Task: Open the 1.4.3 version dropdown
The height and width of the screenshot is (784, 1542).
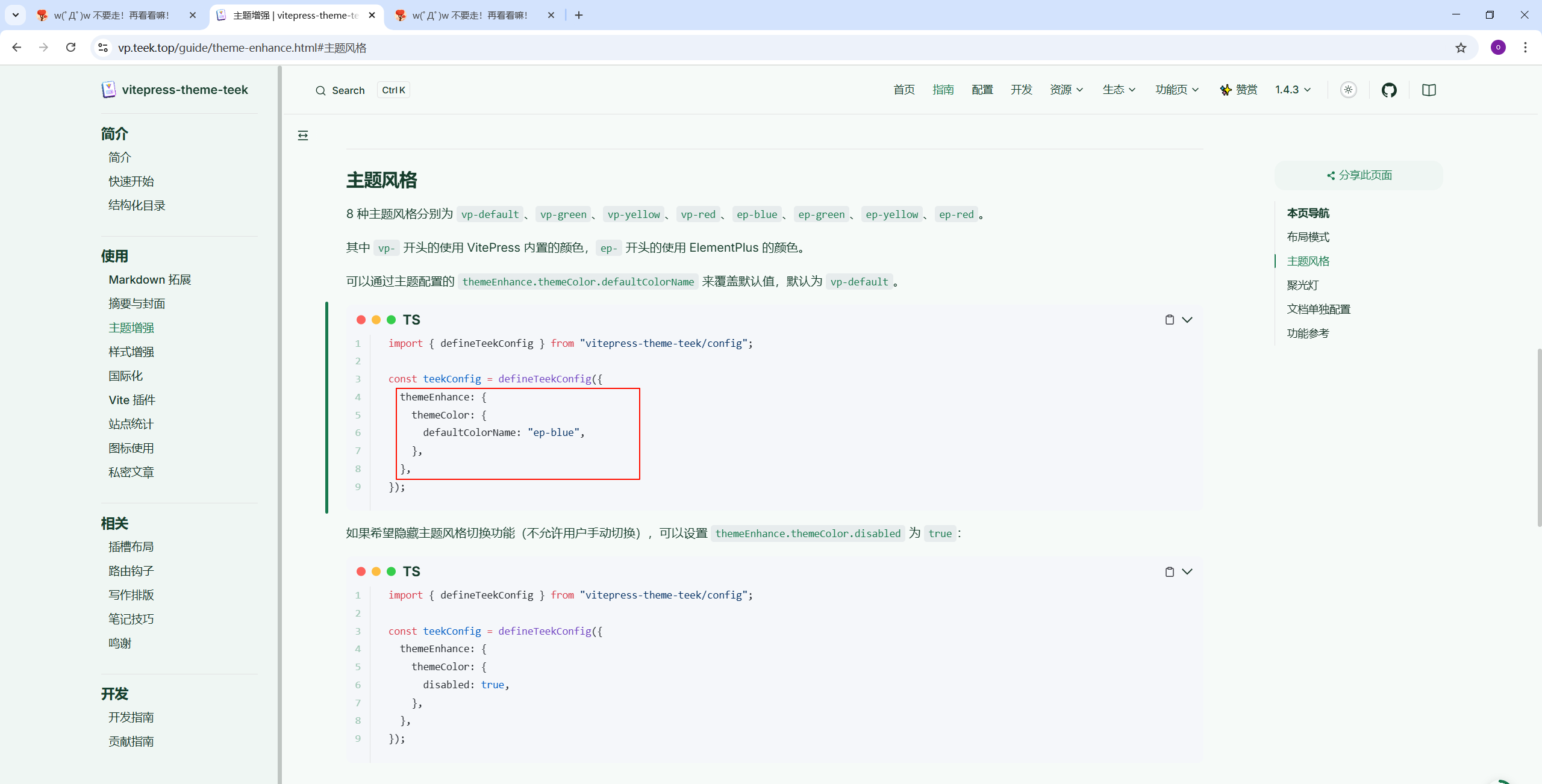Action: 1293,90
